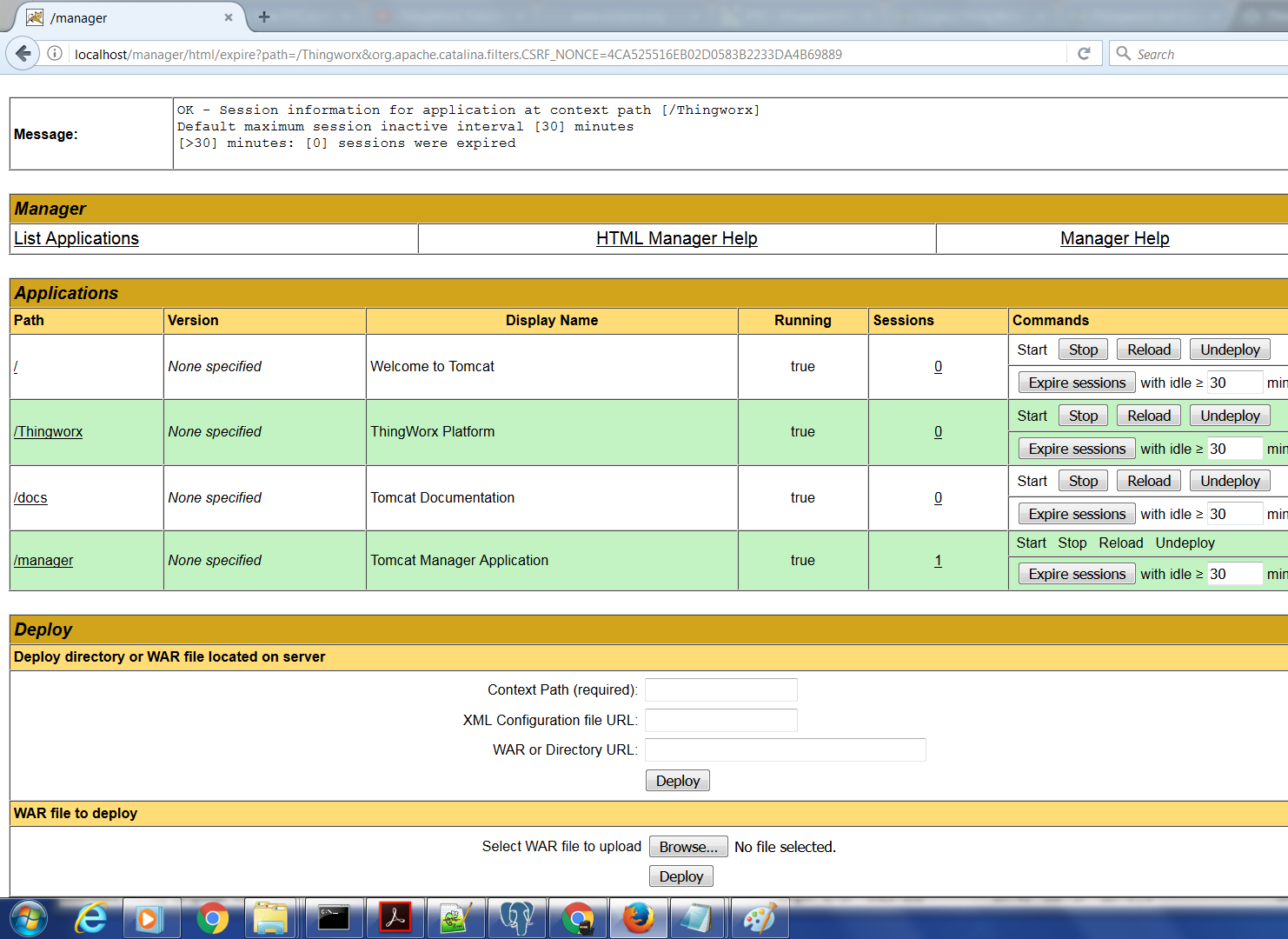Click the Context Path (required) field
1288x939 pixels.
click(721, 690)
